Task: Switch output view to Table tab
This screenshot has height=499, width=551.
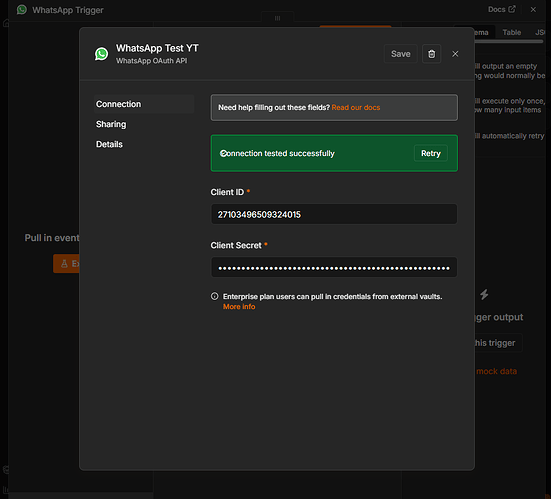Action: 512,32
